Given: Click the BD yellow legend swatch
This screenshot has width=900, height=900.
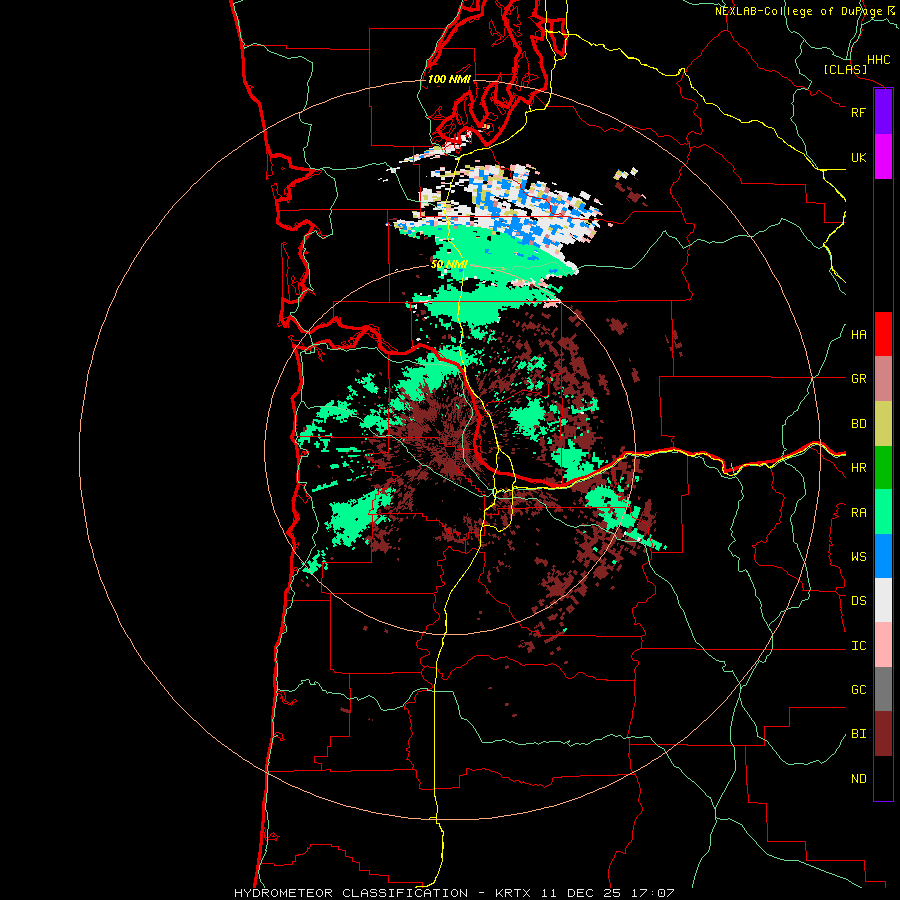Looking at the screenshot, I should coord(883,424).
